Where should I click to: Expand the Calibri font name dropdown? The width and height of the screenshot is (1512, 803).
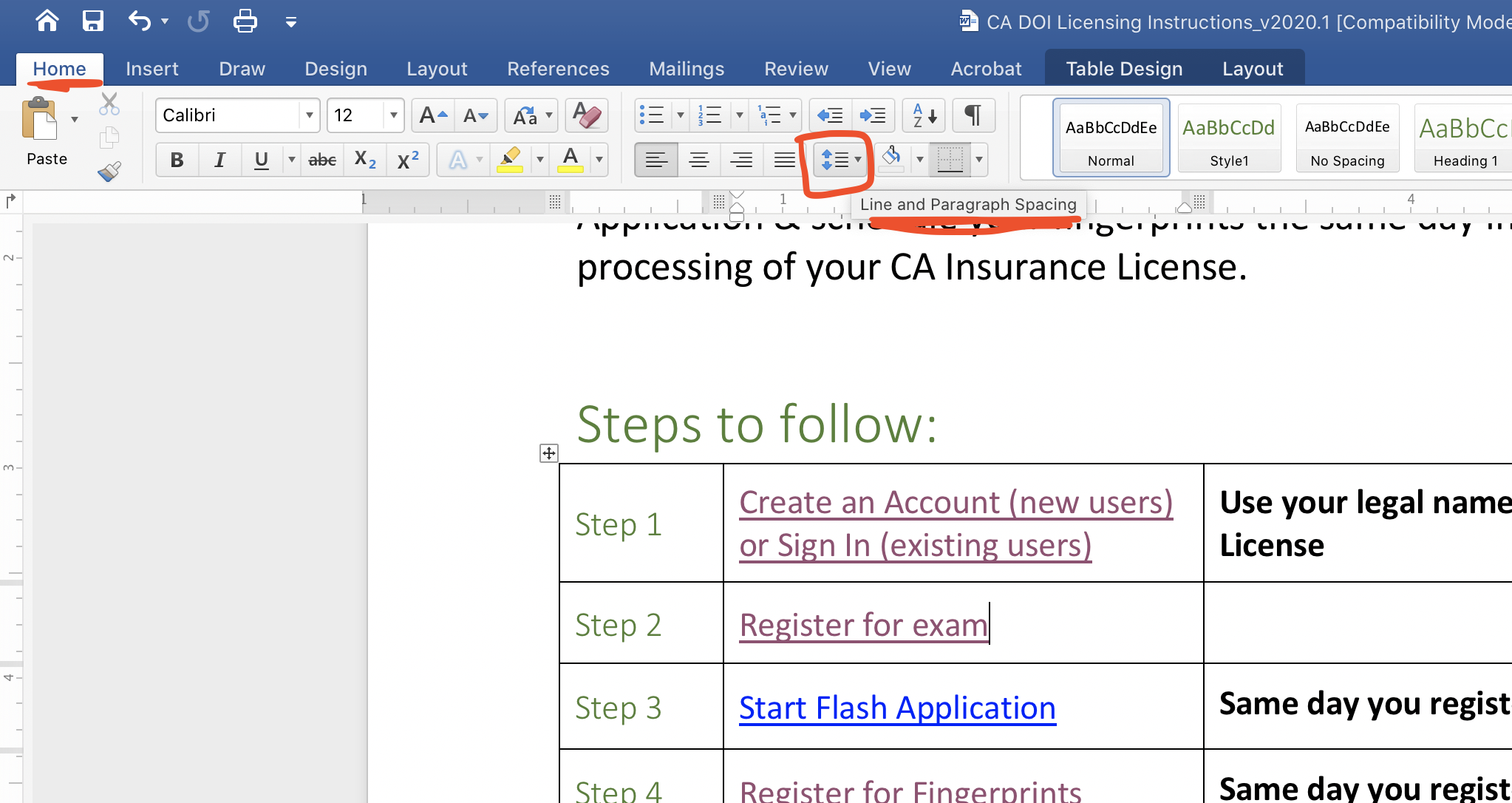(x=310, y=115)
